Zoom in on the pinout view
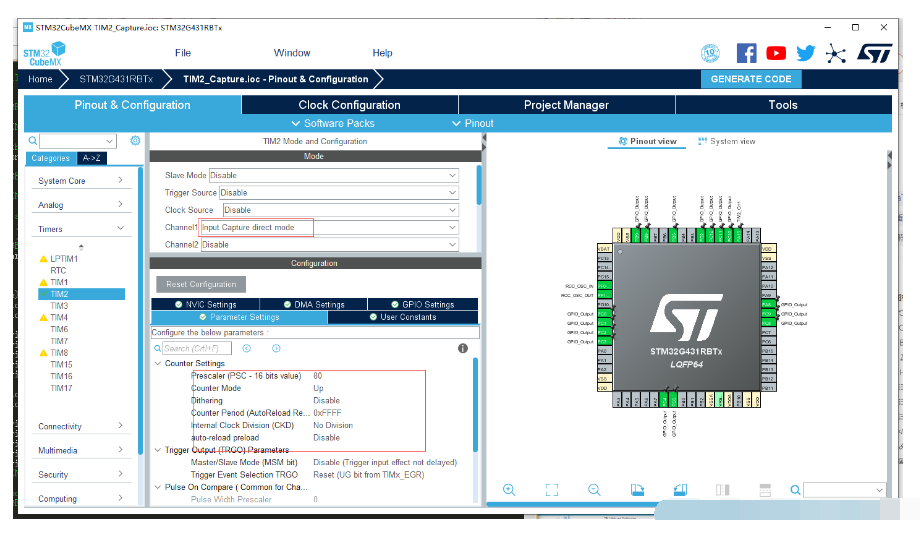 pyautogui.click(x=509, y=490)
